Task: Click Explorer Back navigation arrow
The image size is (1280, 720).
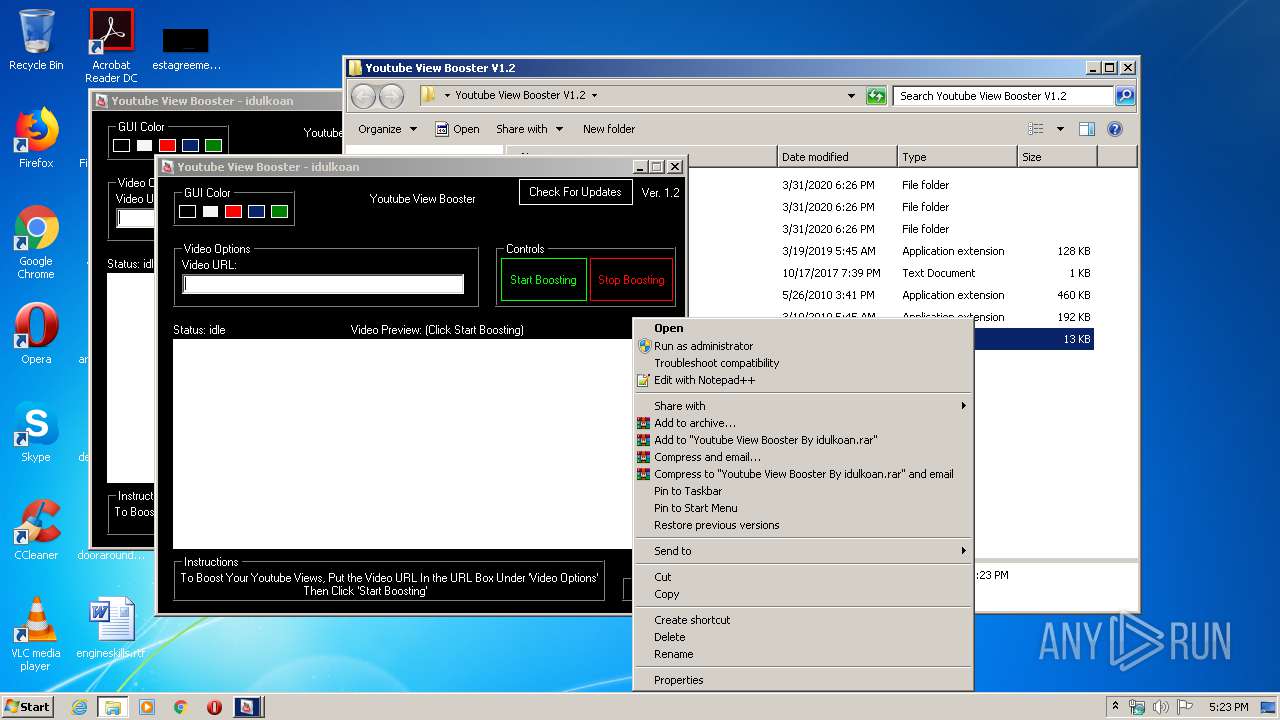Action: (x=363, y=96)
